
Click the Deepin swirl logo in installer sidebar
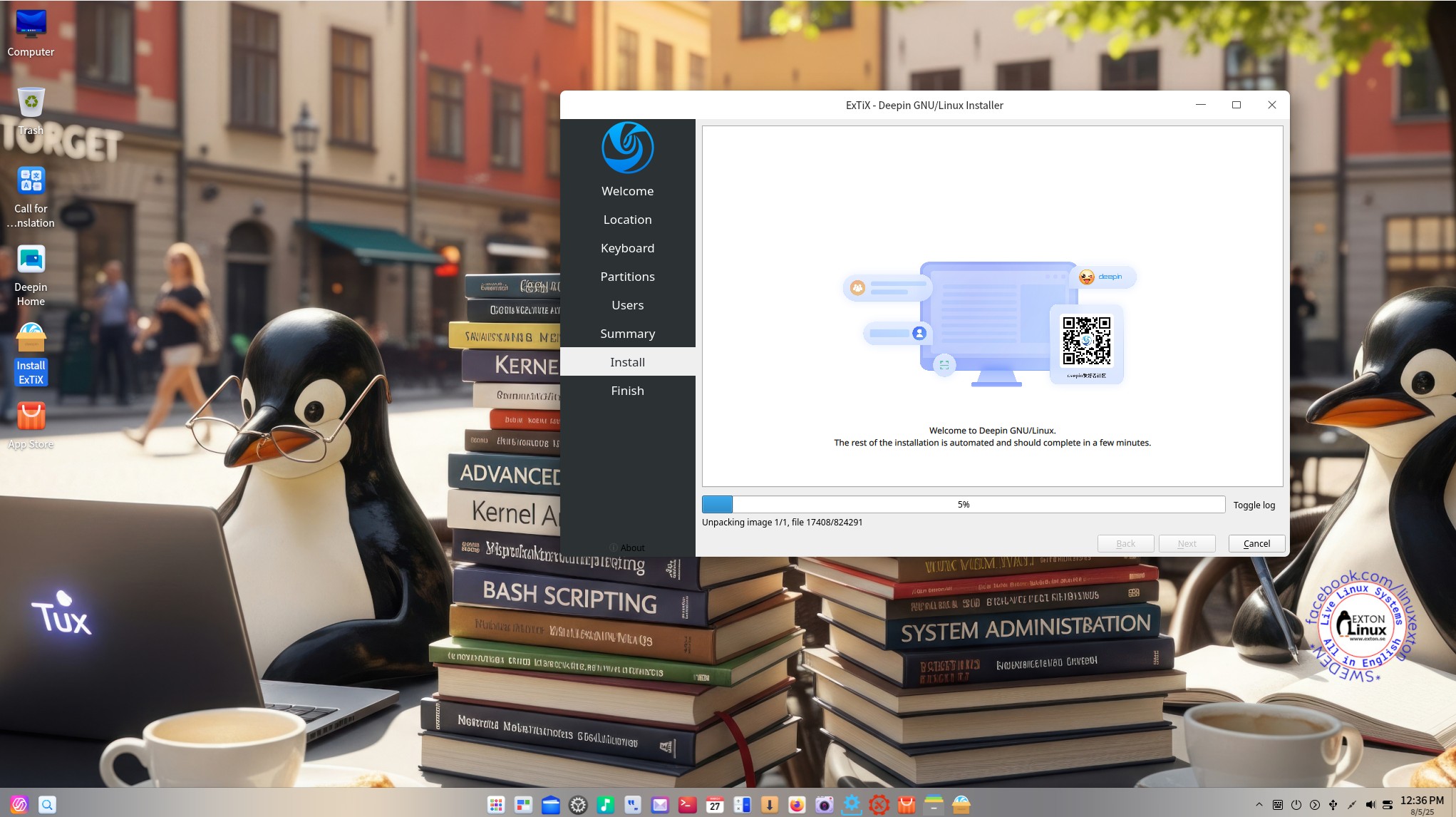point(627,148)
